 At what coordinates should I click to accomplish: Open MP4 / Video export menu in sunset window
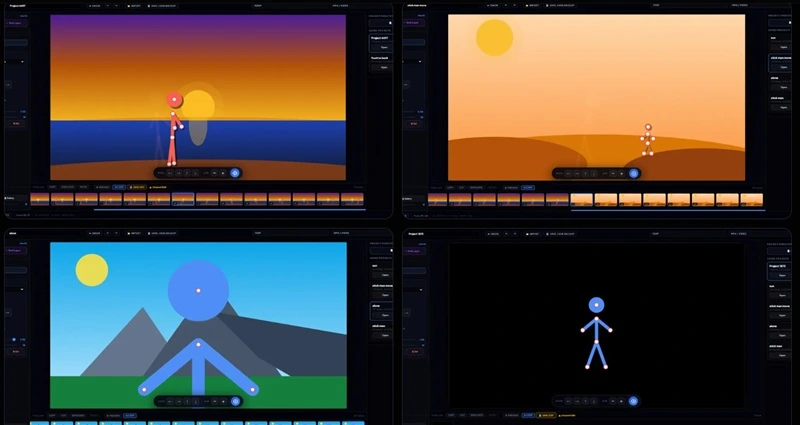point(341,6)
